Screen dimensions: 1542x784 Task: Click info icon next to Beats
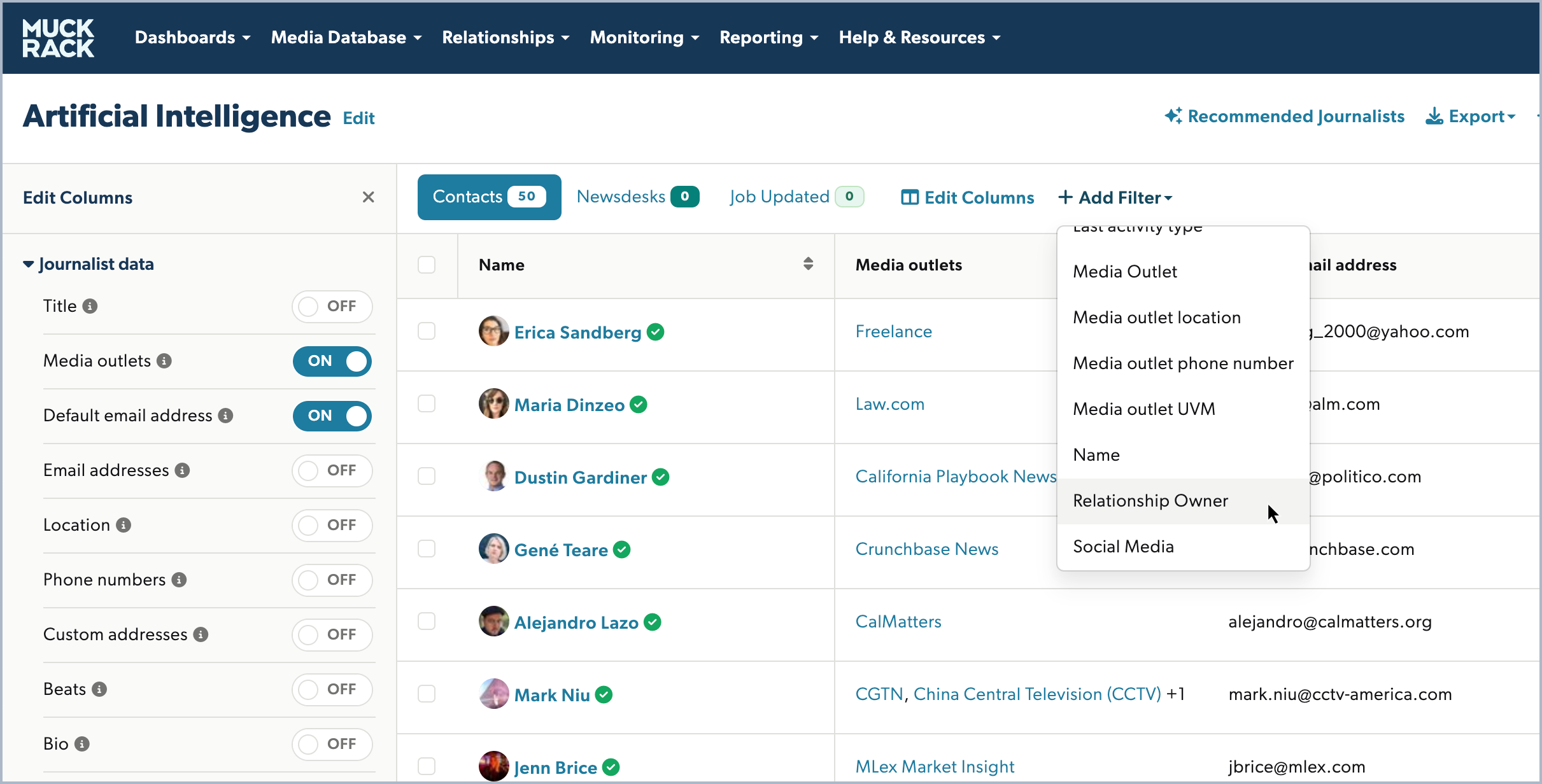point(99,689)
